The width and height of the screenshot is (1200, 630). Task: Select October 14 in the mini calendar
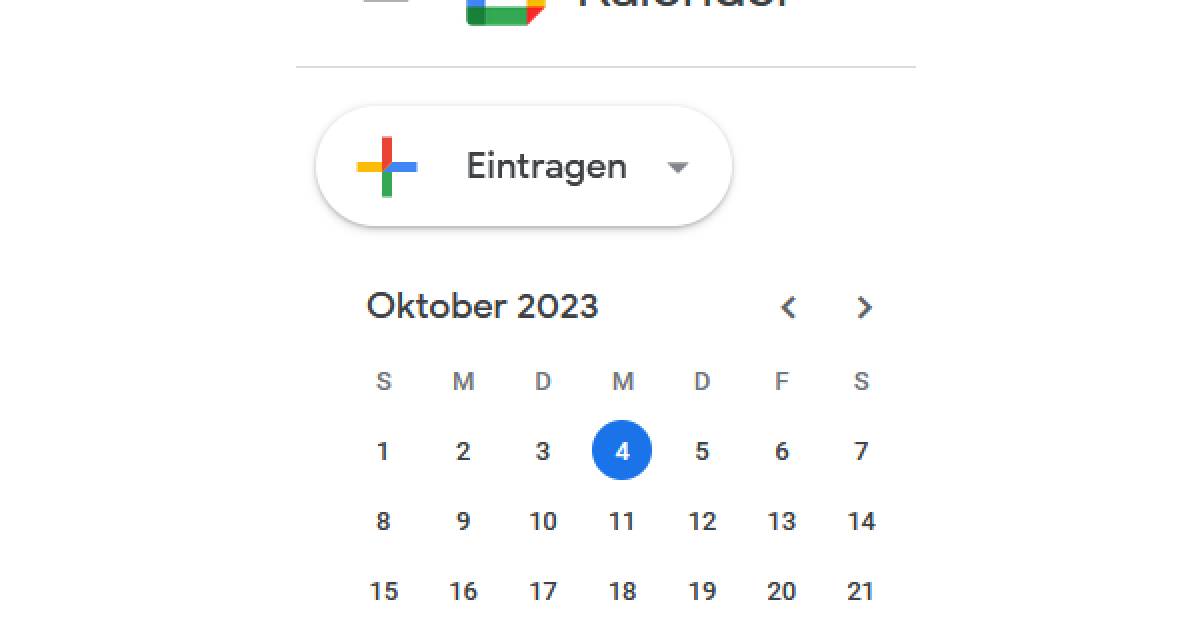coord(861,521)
